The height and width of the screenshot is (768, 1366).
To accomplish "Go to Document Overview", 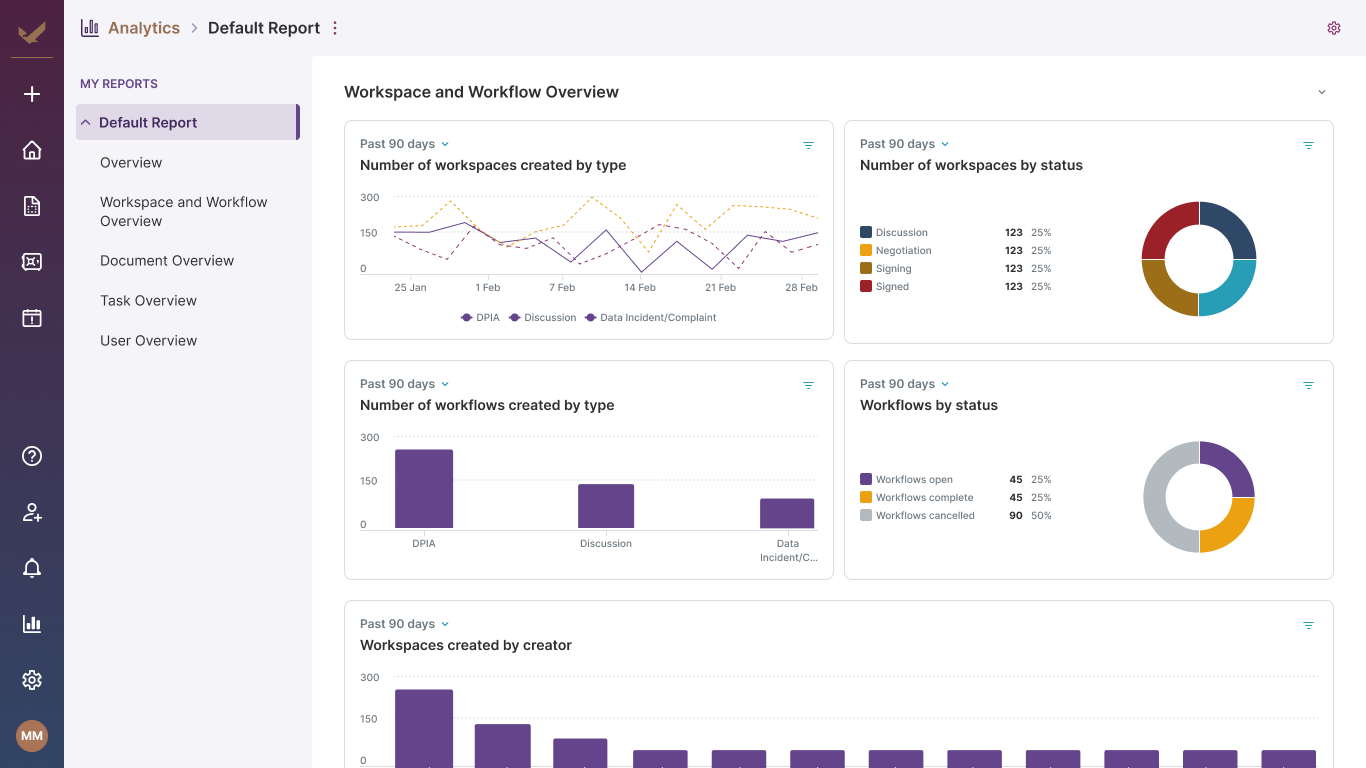I will (x=167, y=260).
